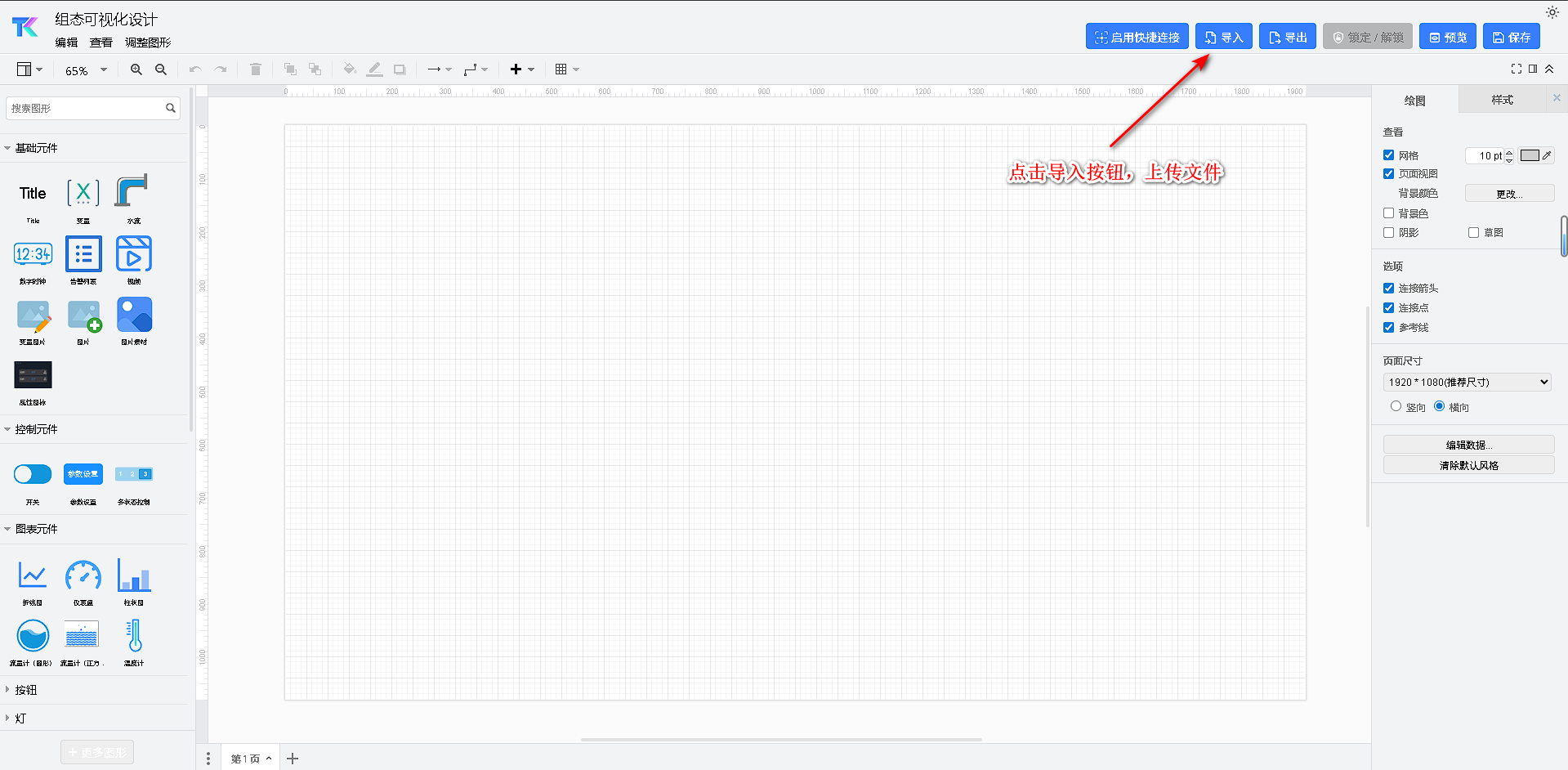Image resolution: width=1568 pixels, height=770 pixels.
Task: Open the 编辑 menu
Action: [66, 43]
